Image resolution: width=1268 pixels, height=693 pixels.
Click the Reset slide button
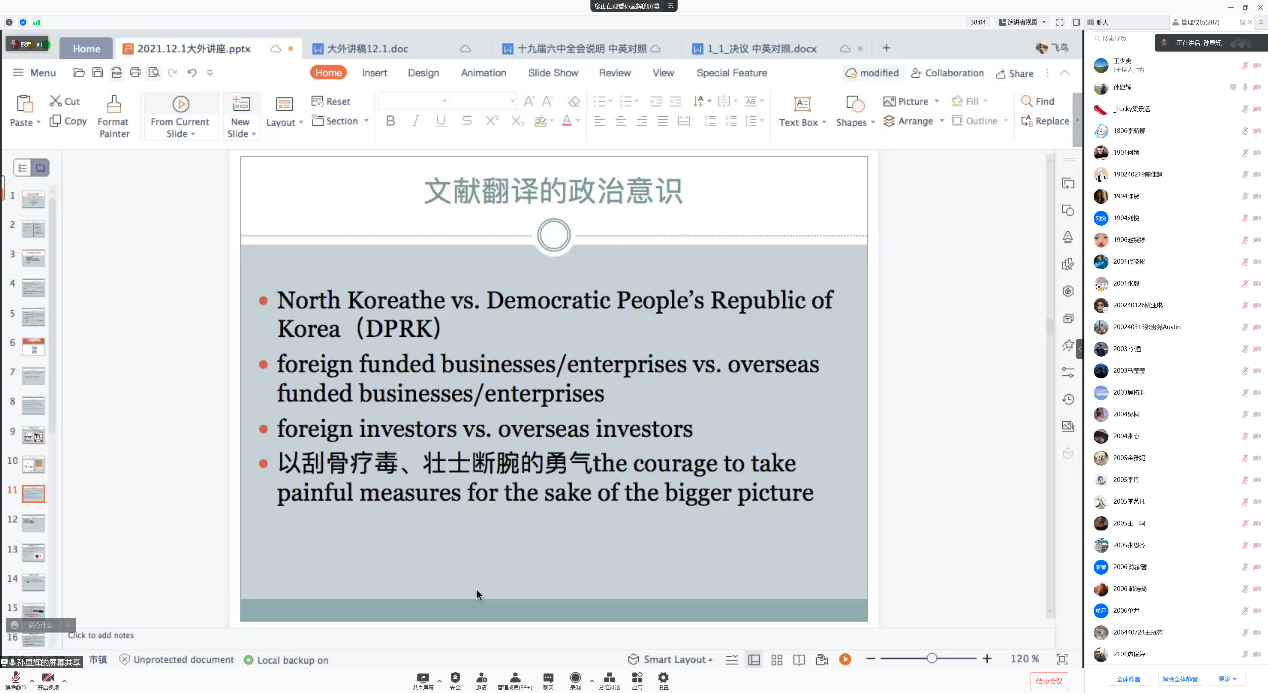tap(331, 101)
